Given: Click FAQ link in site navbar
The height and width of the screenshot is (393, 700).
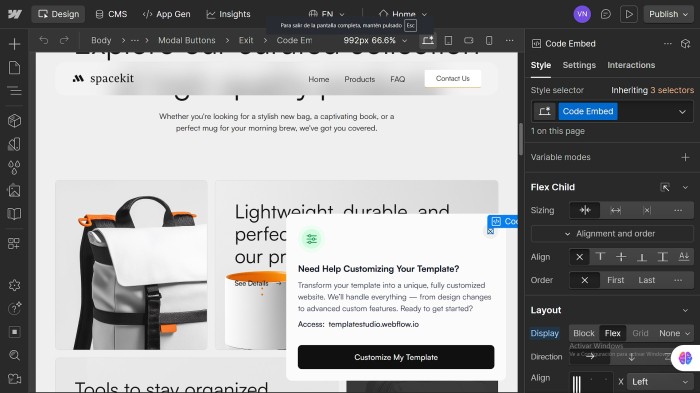Looking at the screenshot, I should [x=397, y=79].
